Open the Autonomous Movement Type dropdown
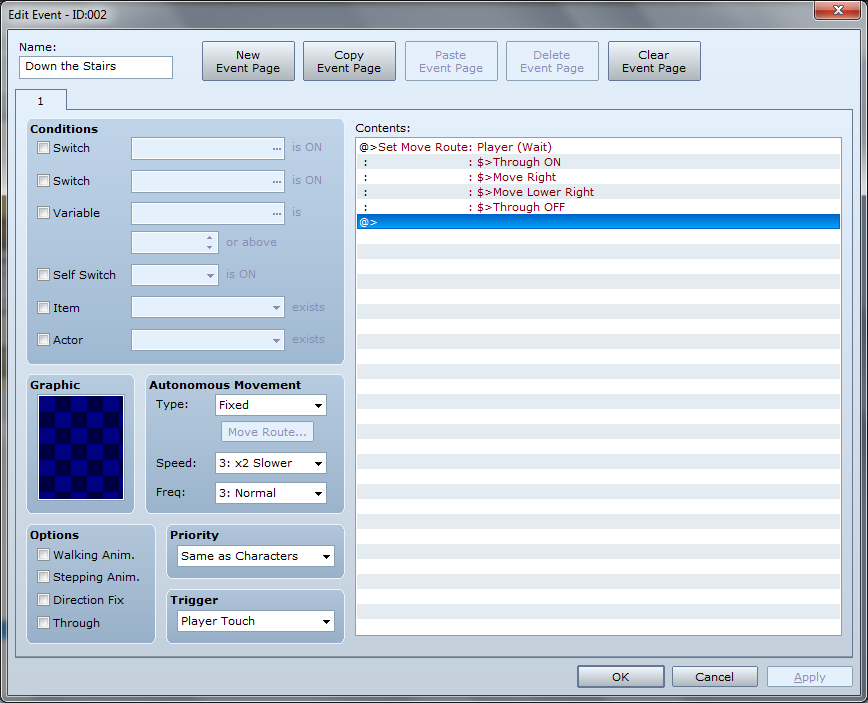 (271, 405)
